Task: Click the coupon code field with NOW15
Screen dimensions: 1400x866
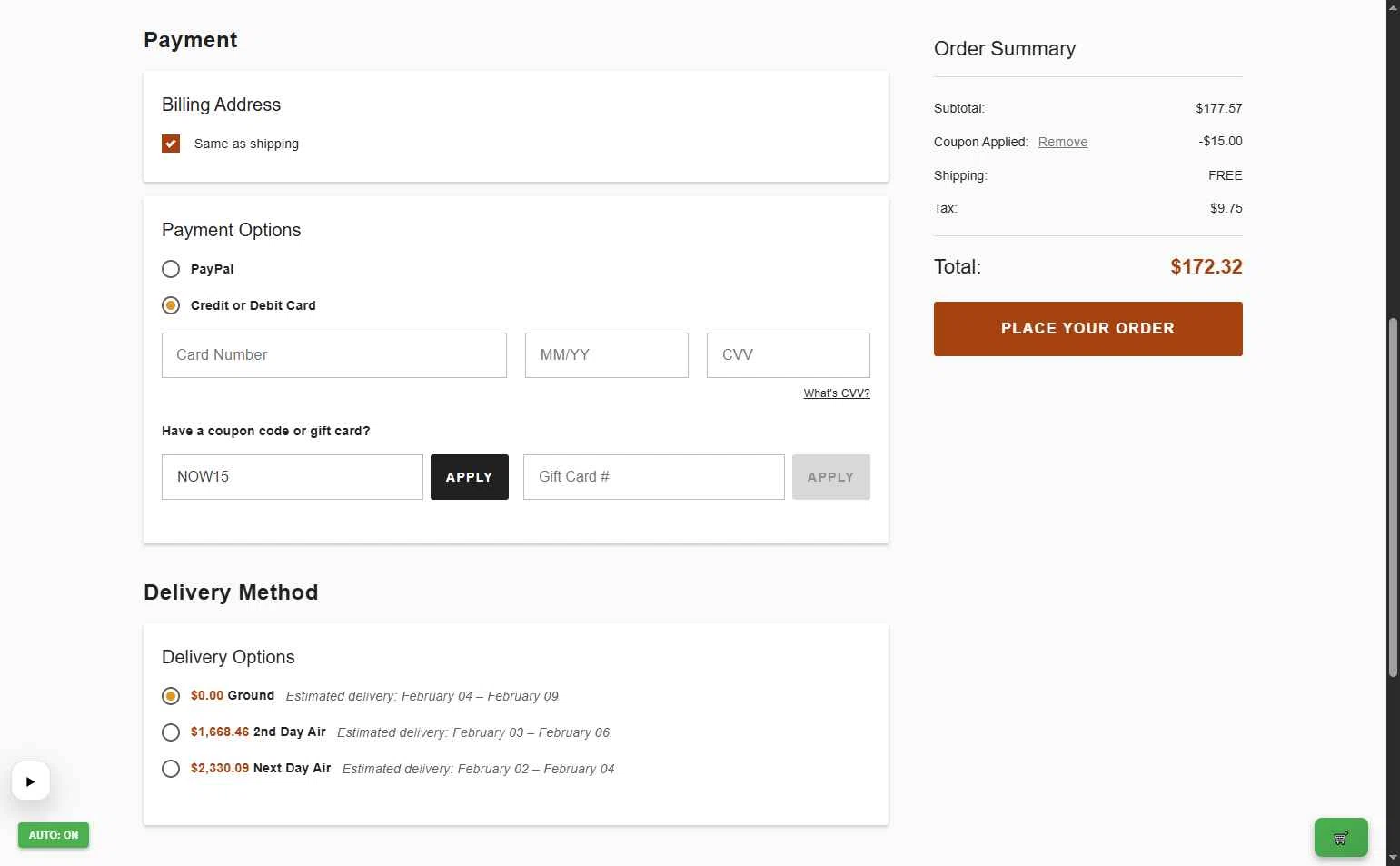Action: pyautogui.click(x=293, y=477)
